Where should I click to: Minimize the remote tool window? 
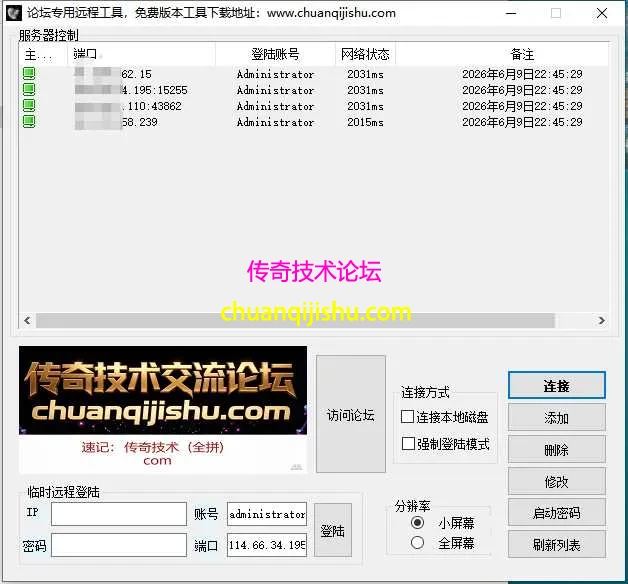pos(511,13)
